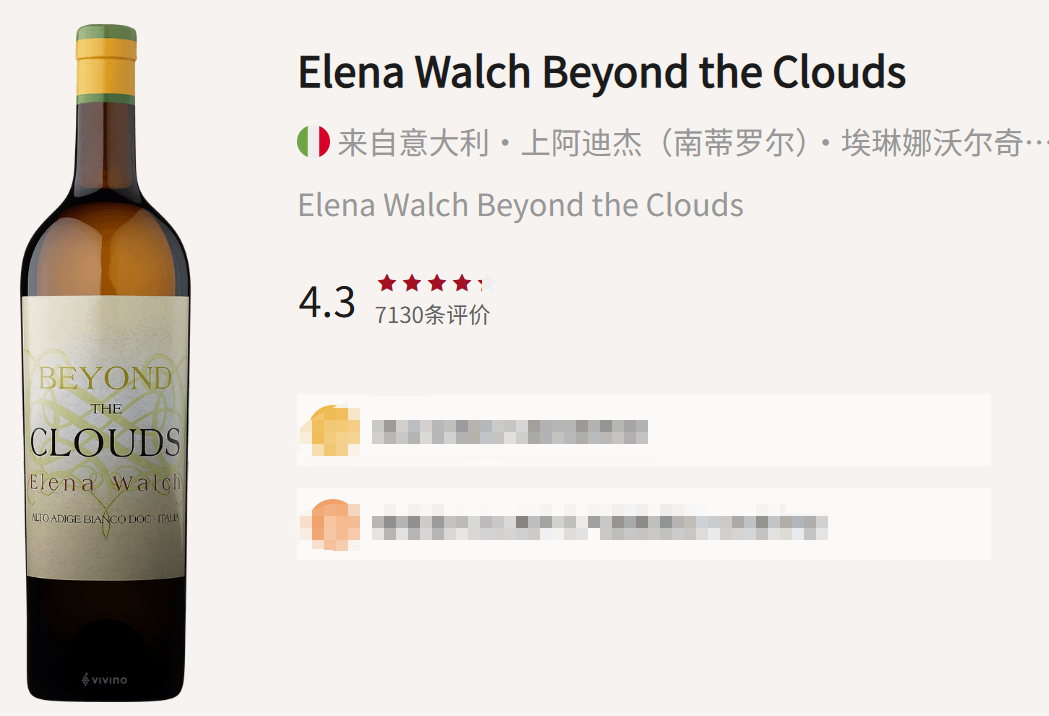
Task: Click the partially filled fifth star
Action: tap(485, 283)
